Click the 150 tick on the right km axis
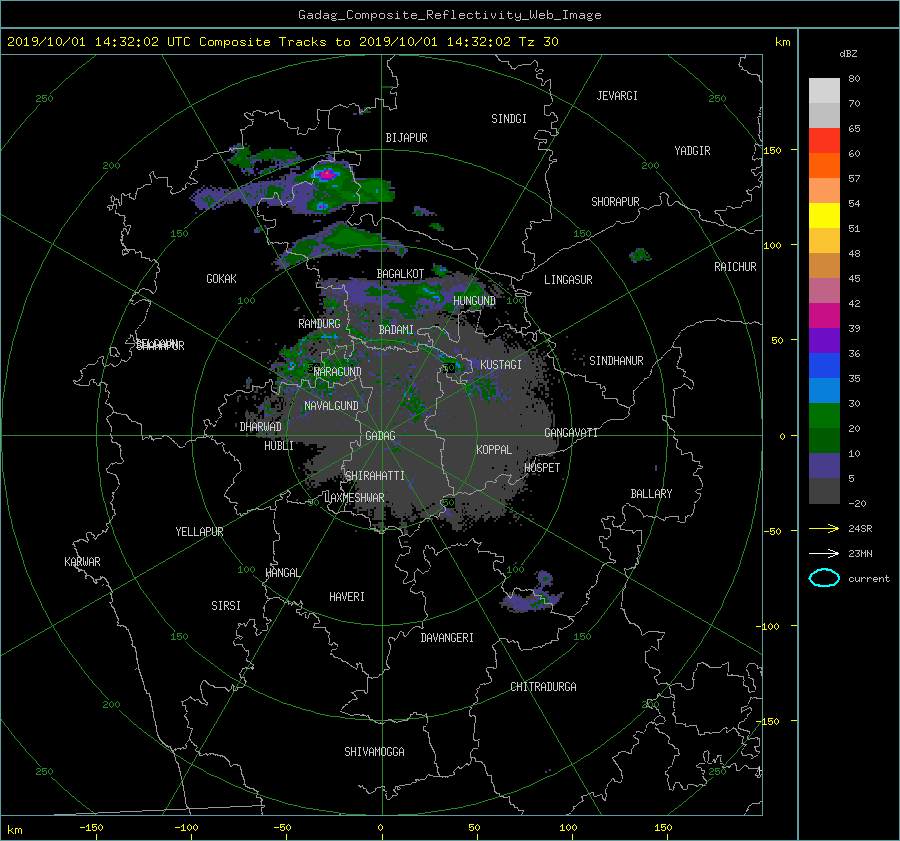The width and height of the screenshot is (900, 841). (x=773, y=150)
